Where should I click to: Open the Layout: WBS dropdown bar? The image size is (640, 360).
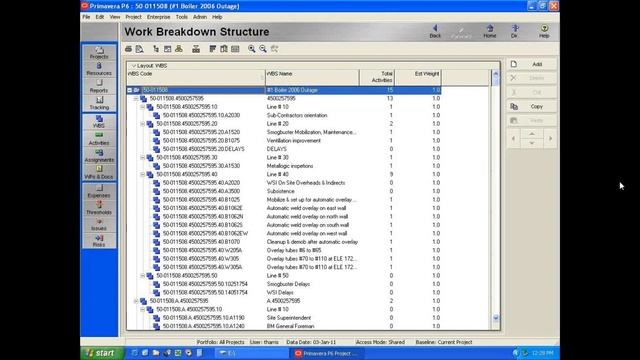tap(149, 66)
